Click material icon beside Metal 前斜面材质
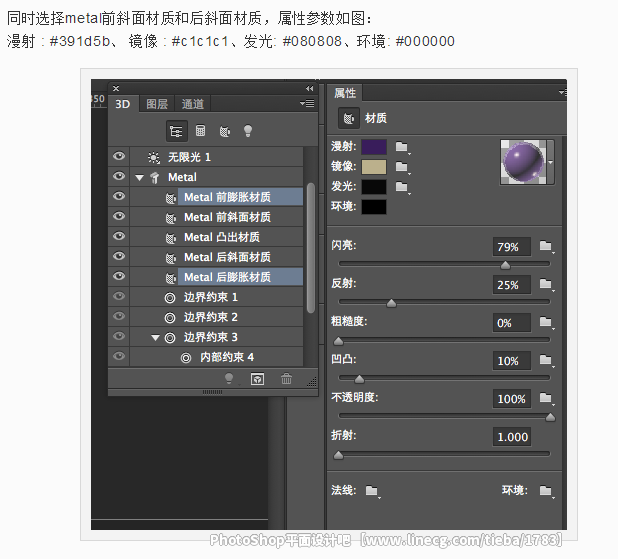 (170, 218)
